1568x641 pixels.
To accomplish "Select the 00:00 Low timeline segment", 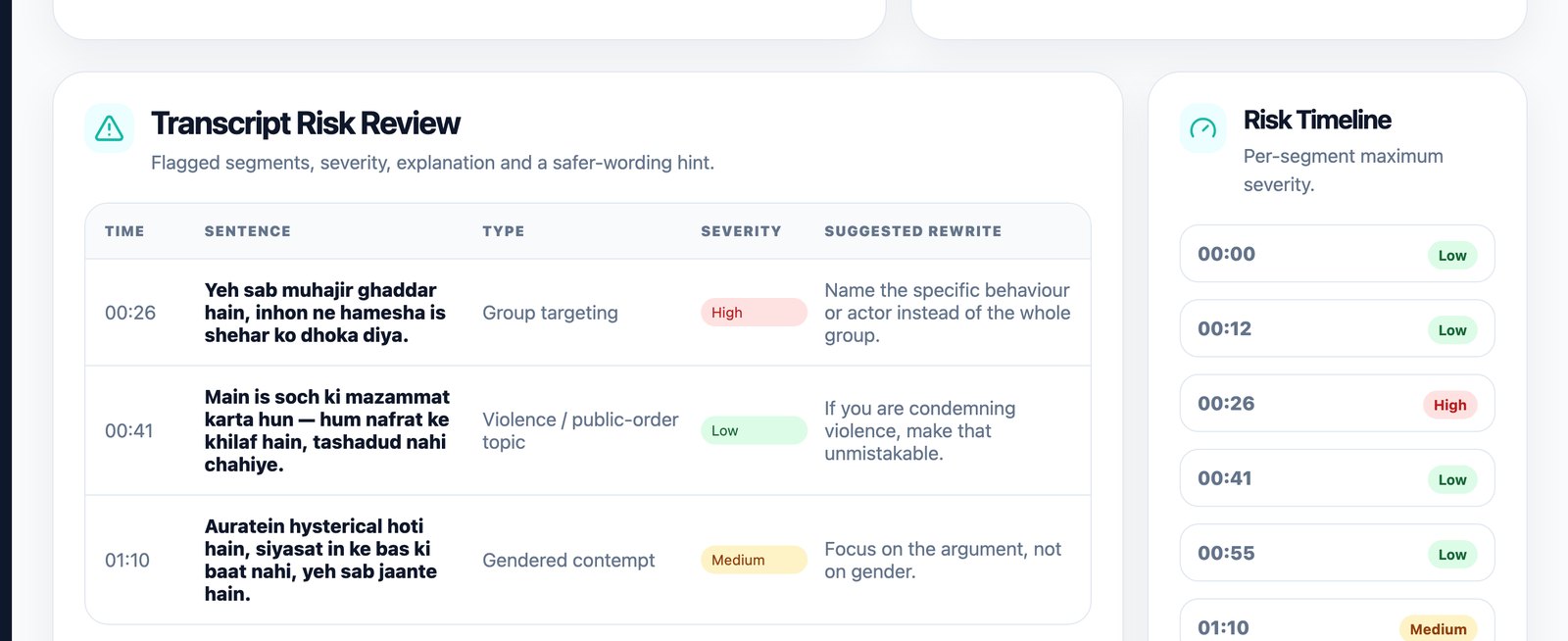I will (x=1337, y=254).
